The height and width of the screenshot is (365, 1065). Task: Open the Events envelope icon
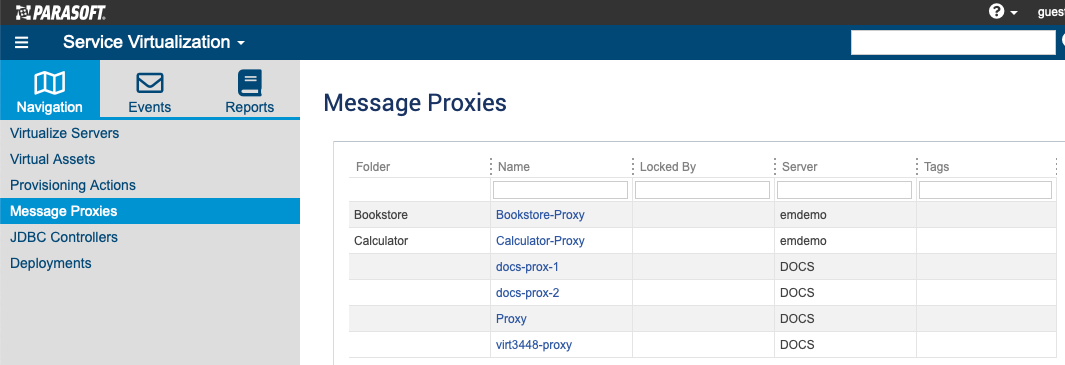149,83
